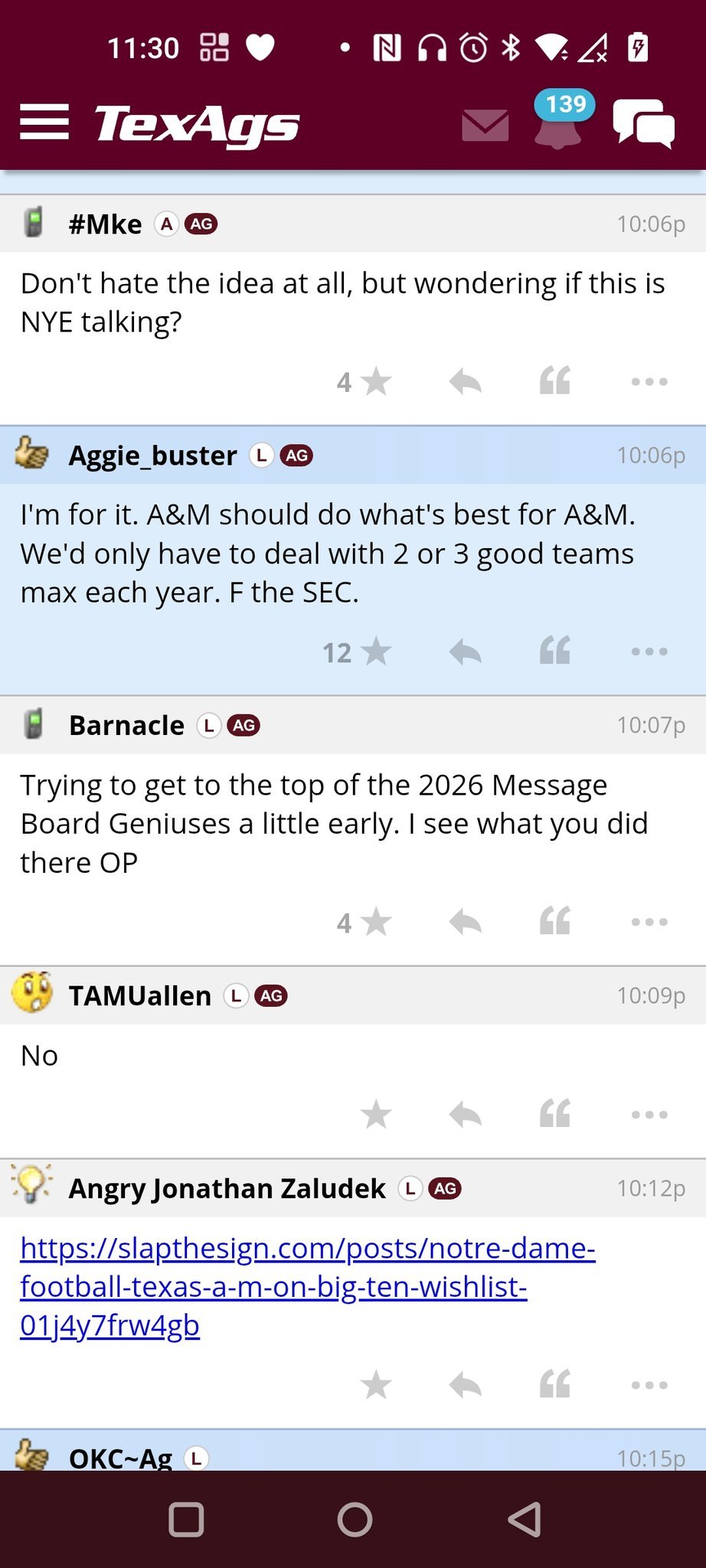Open more options on #Mke's post
Image resolution: width=706 pixels, height=1568 pixels.
(649, 381)
